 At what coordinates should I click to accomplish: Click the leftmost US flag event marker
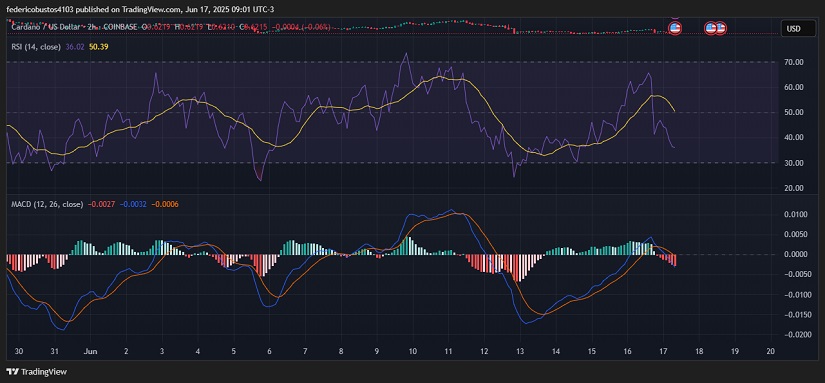click(675, 28)
